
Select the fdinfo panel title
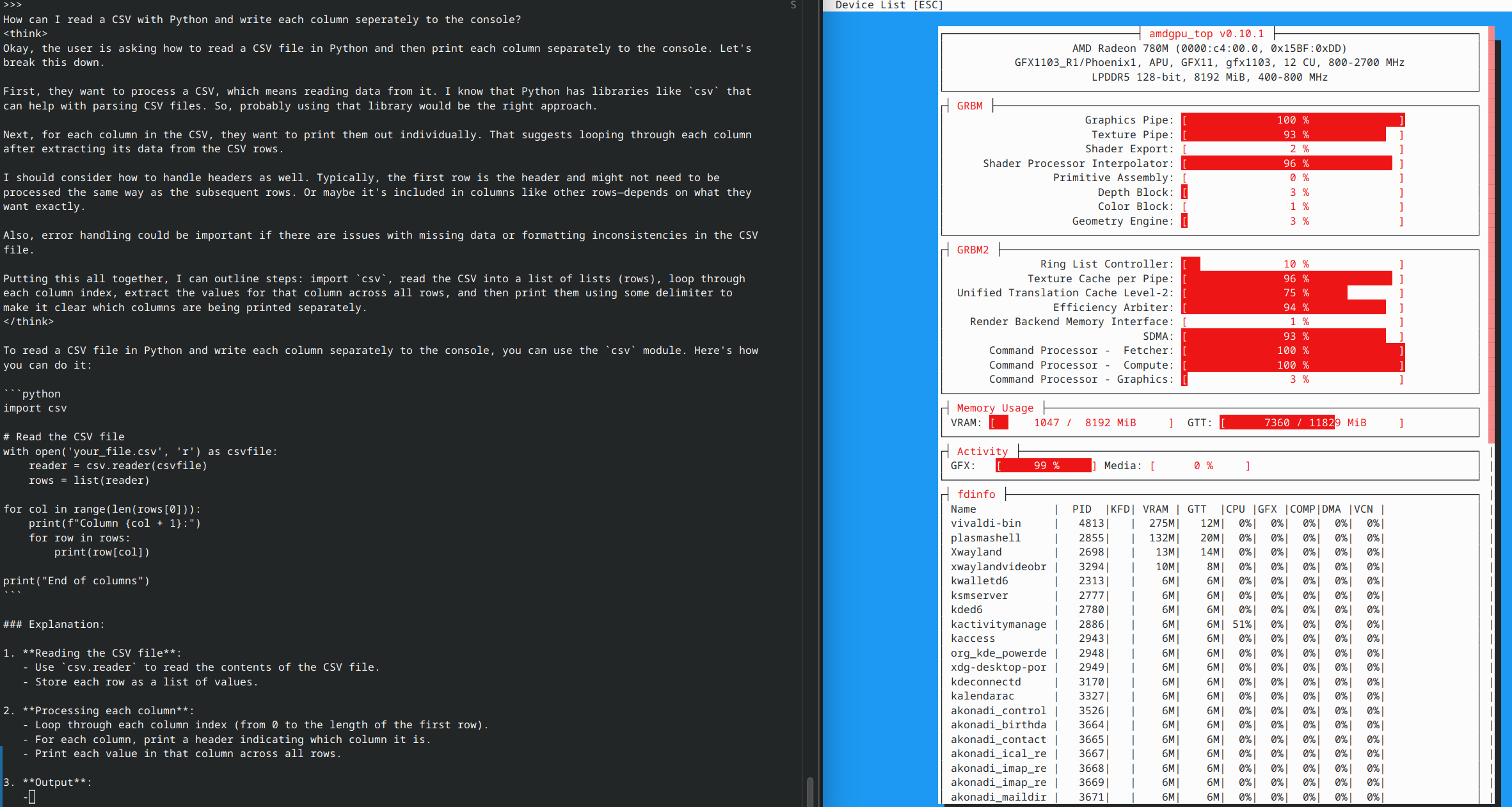point(976,495)
